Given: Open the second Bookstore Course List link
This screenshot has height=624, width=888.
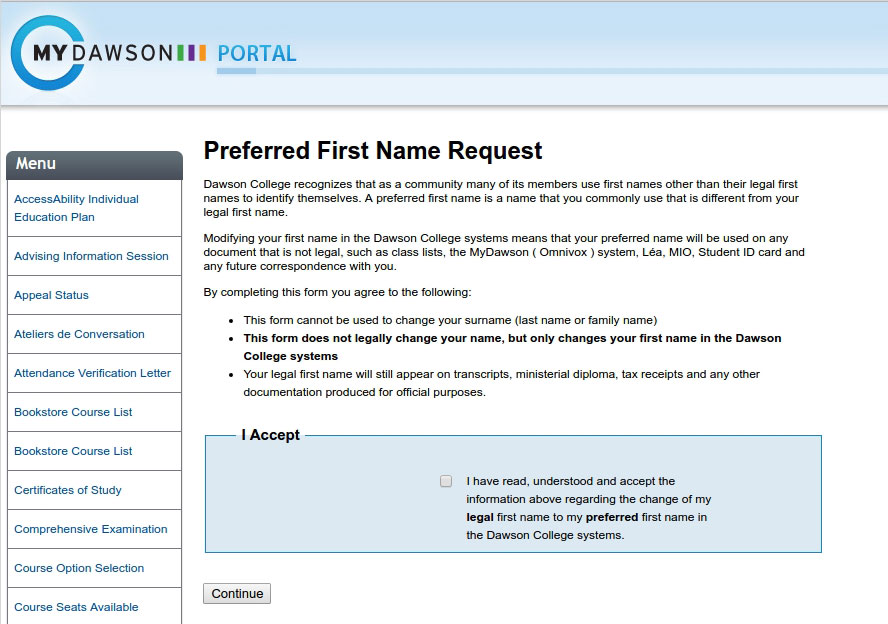Looking at the screenshot, I should pos(73,451).
